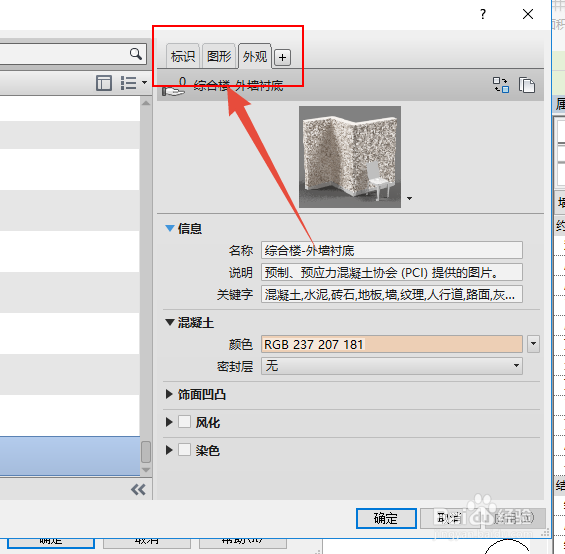Click the shared asset hand icon

174,87
